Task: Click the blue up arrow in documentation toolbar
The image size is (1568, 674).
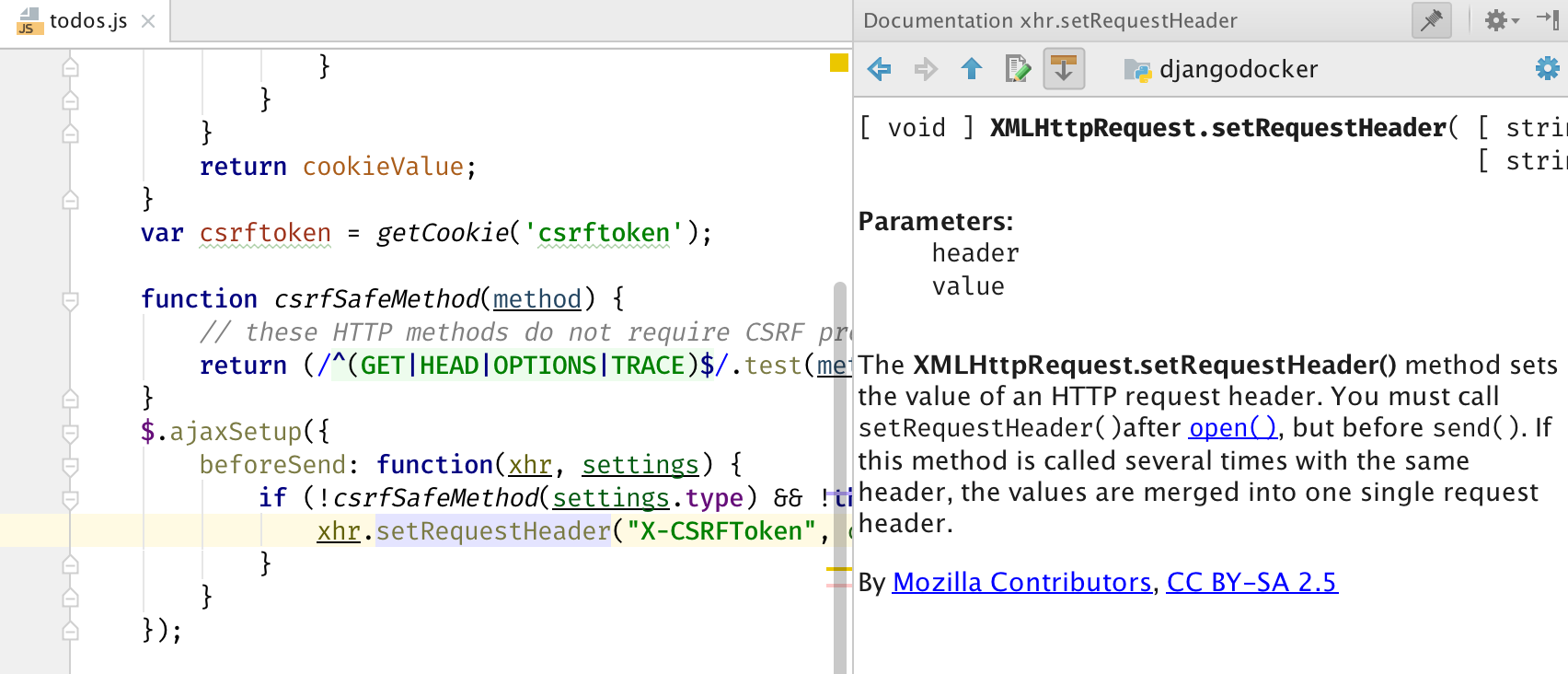Action: [x=972, y=69]
